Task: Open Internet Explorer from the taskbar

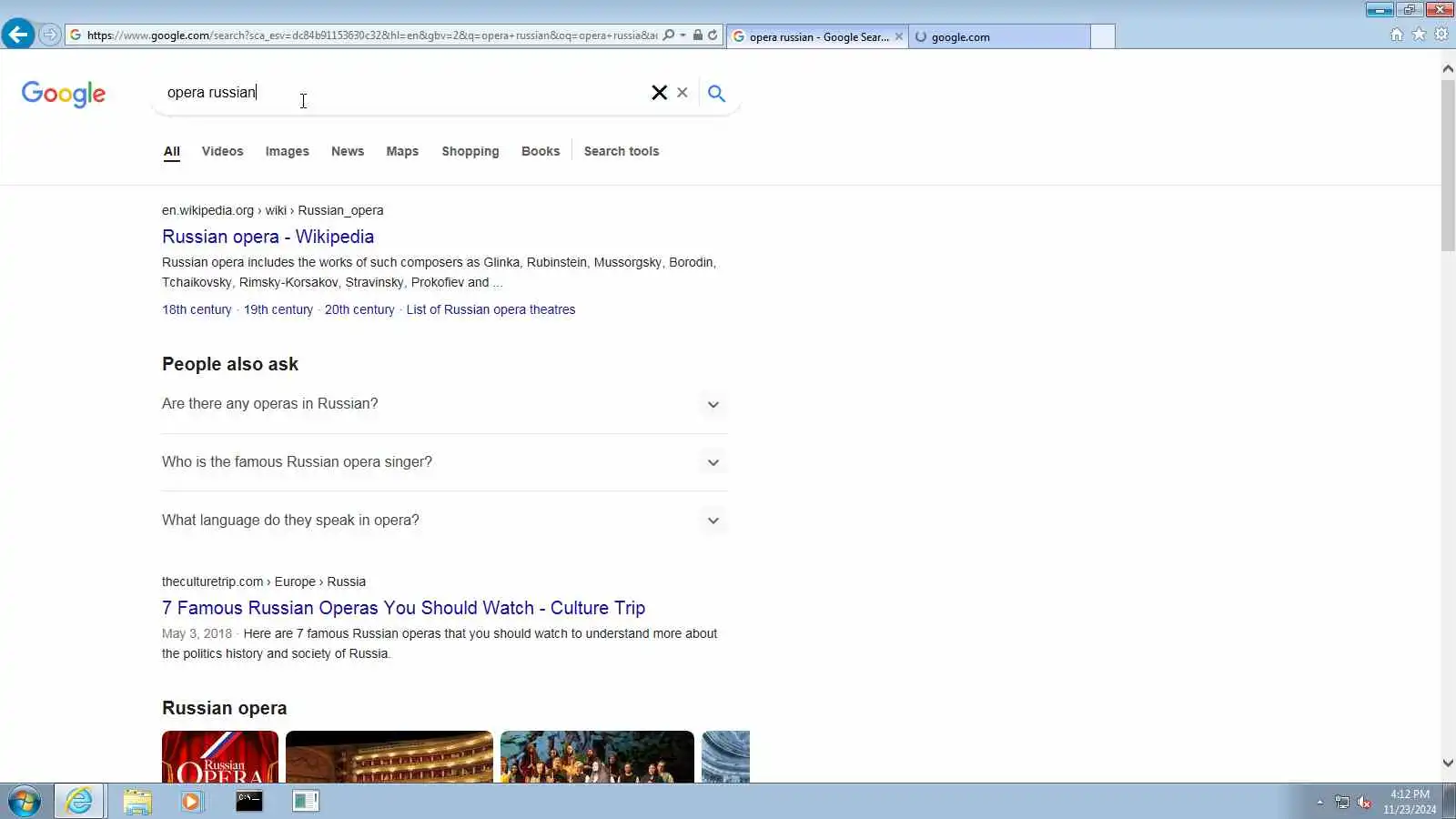Action: (x=79, y=801)
